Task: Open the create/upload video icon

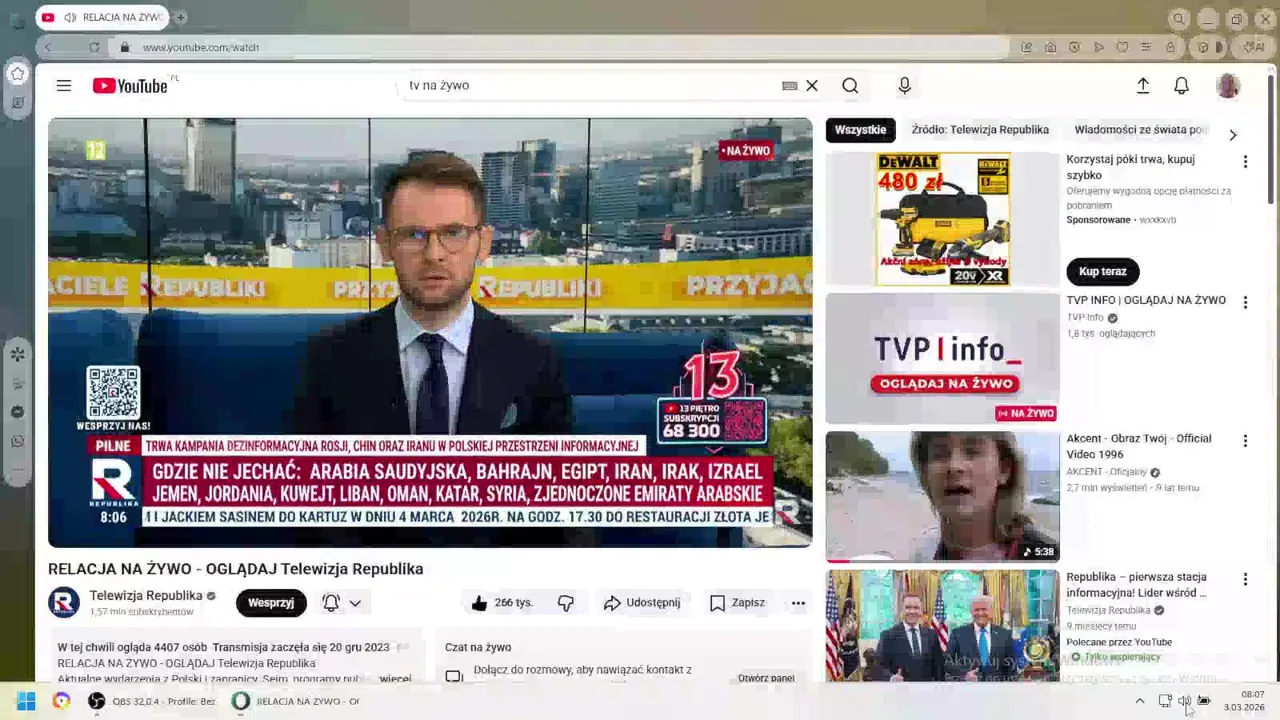Action: tap(1143, 86)
